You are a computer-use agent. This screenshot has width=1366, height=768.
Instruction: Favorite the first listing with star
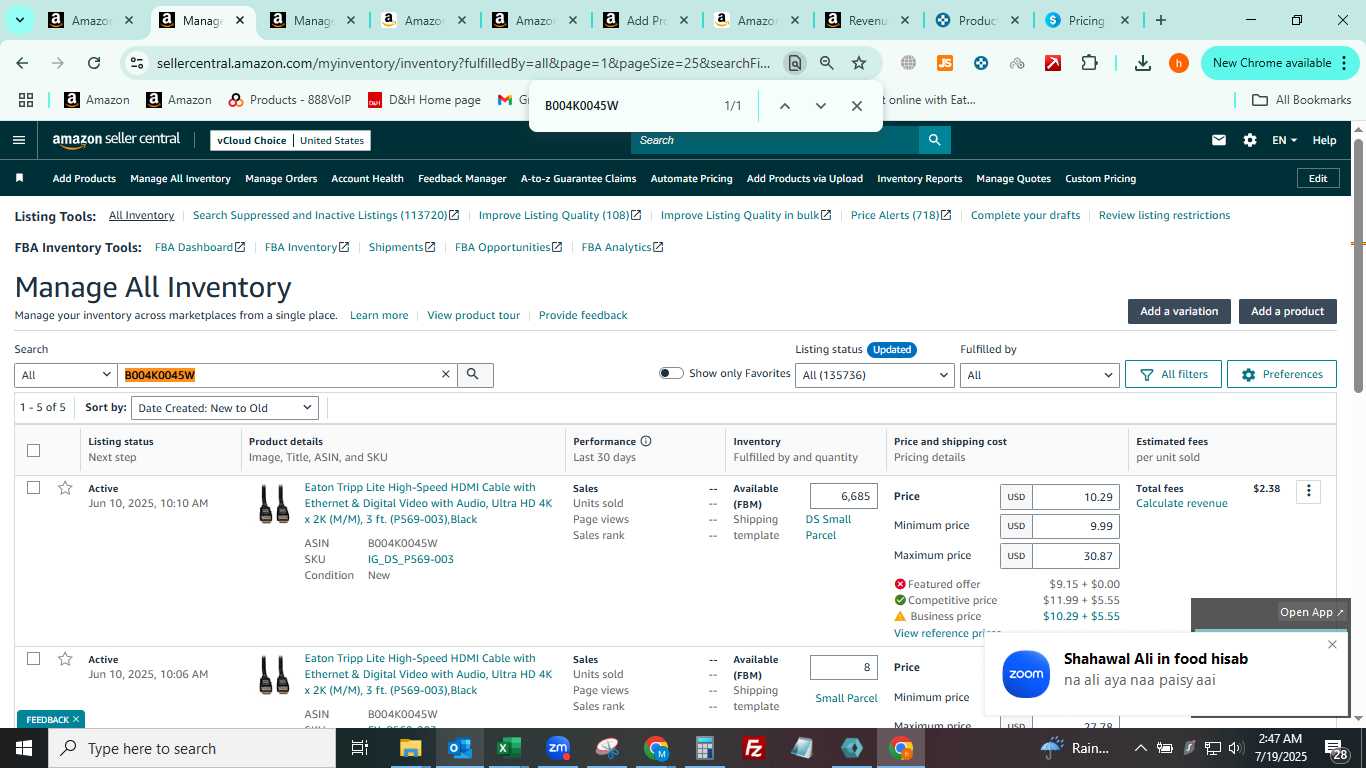tap(65, 488)
